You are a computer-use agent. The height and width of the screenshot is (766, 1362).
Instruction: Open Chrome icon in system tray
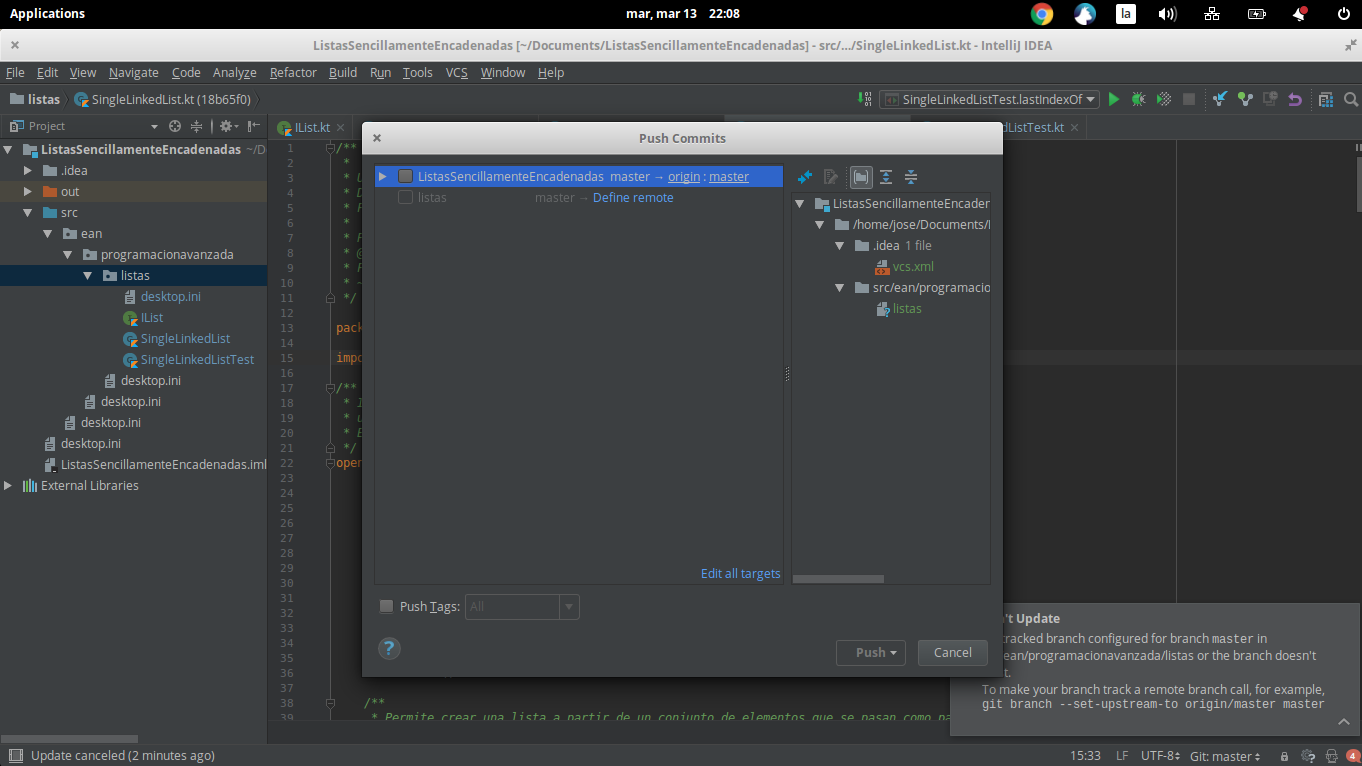click(1042, 14)
